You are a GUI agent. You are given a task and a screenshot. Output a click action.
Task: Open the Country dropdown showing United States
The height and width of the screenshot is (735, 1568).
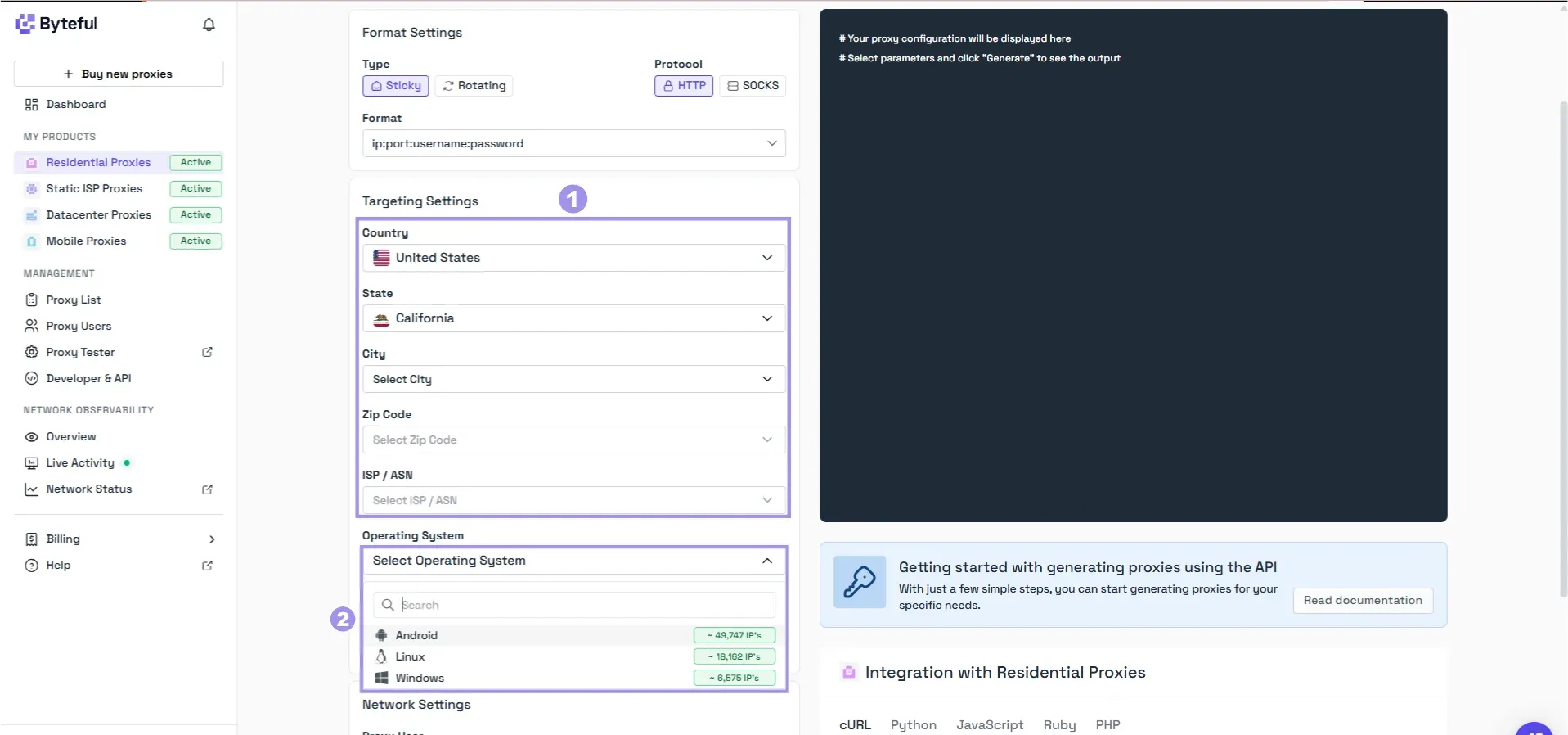coord(573,258)
